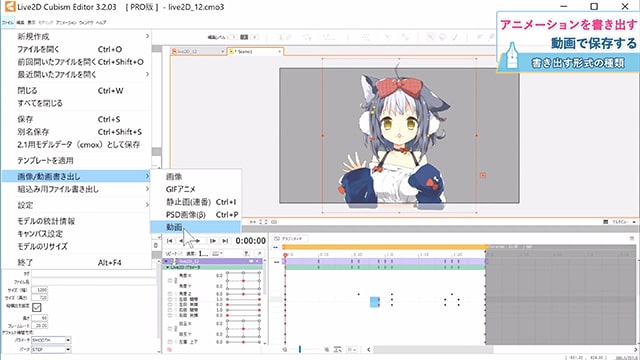Jump to last frame playback button
Image resolution: width=640 pixels, height=360 pixels.
click(x=225, y=241)
